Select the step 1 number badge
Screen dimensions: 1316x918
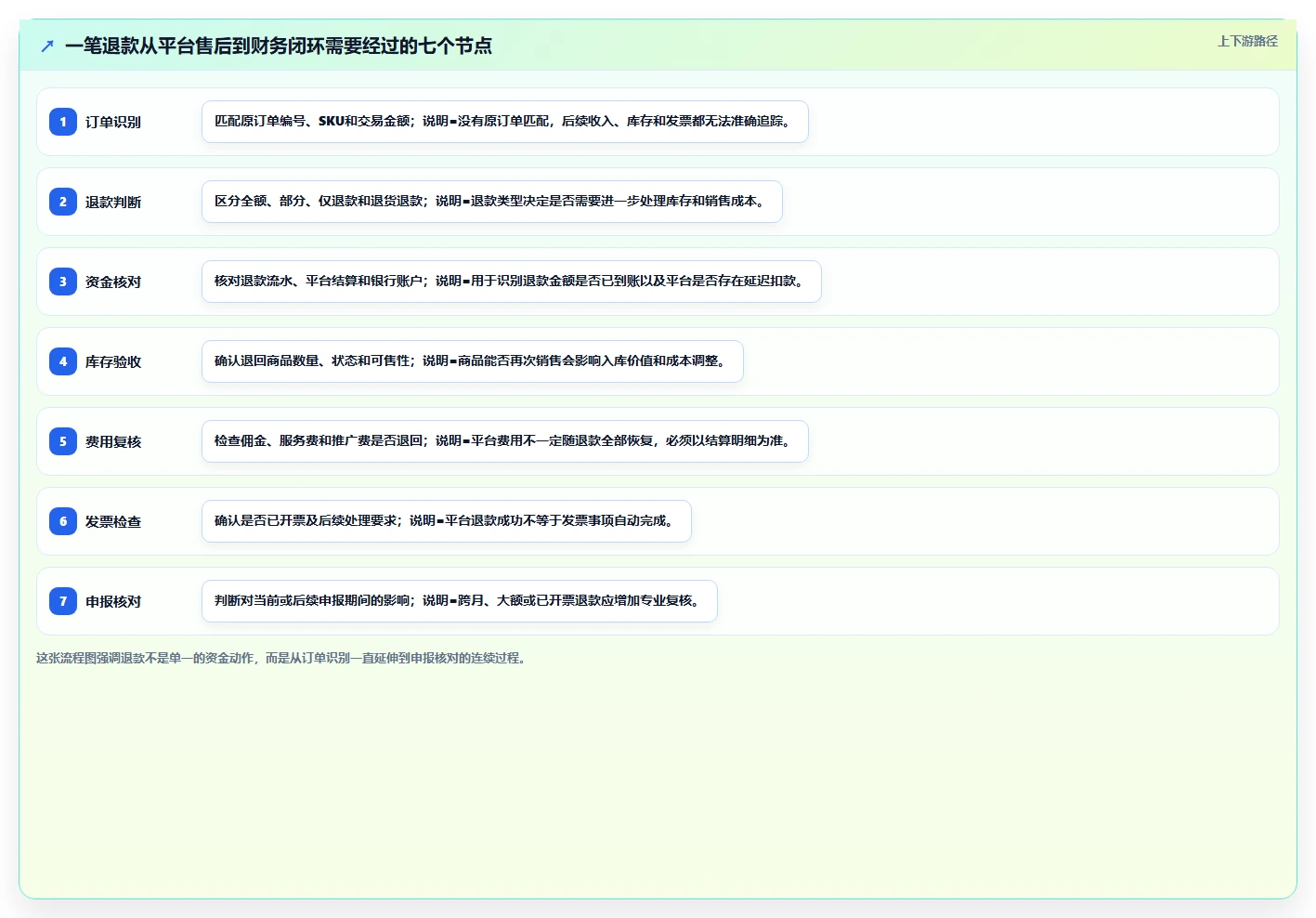click(63, 122)
